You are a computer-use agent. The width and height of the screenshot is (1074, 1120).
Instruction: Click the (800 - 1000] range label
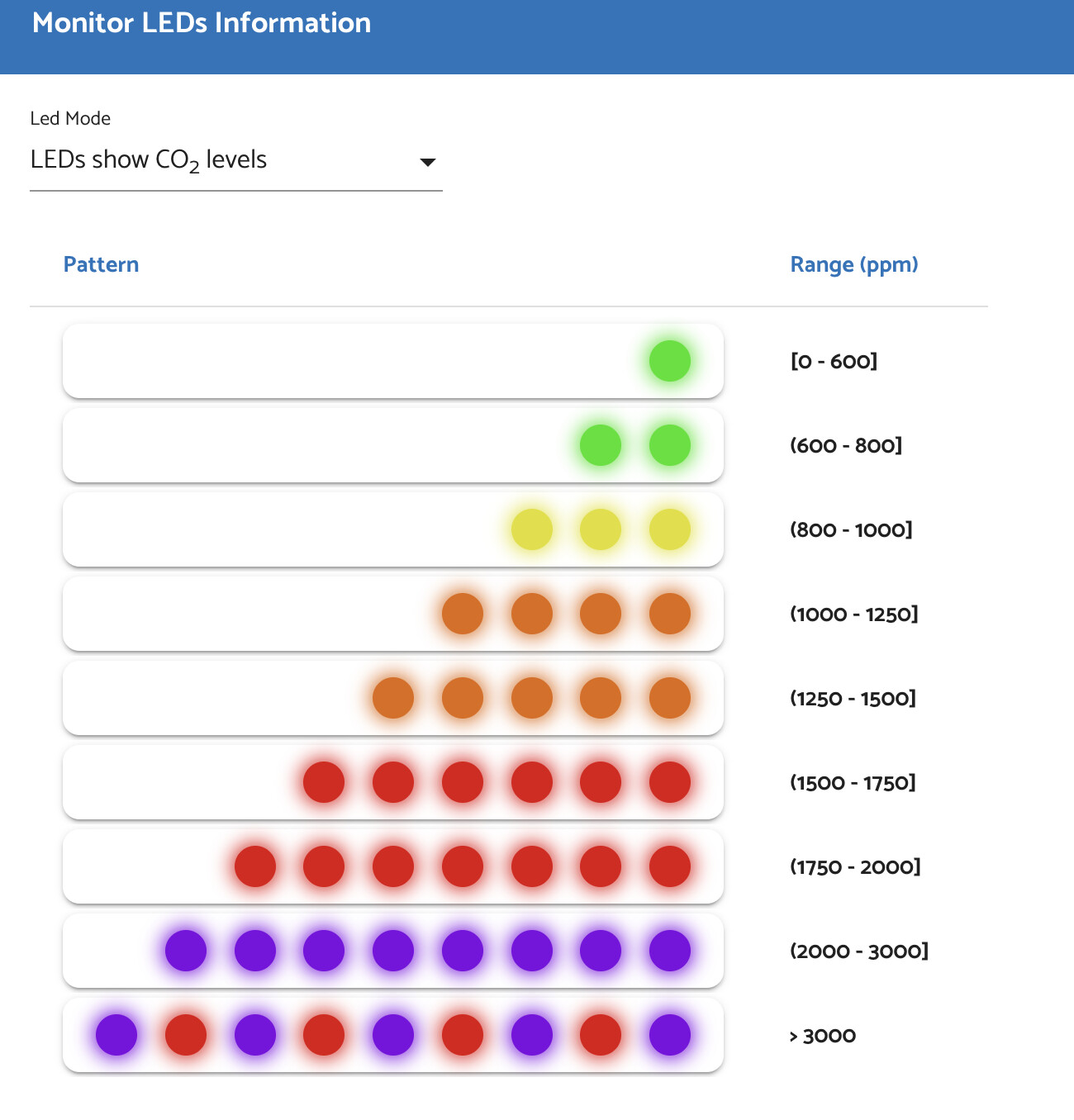click(851, 529)
